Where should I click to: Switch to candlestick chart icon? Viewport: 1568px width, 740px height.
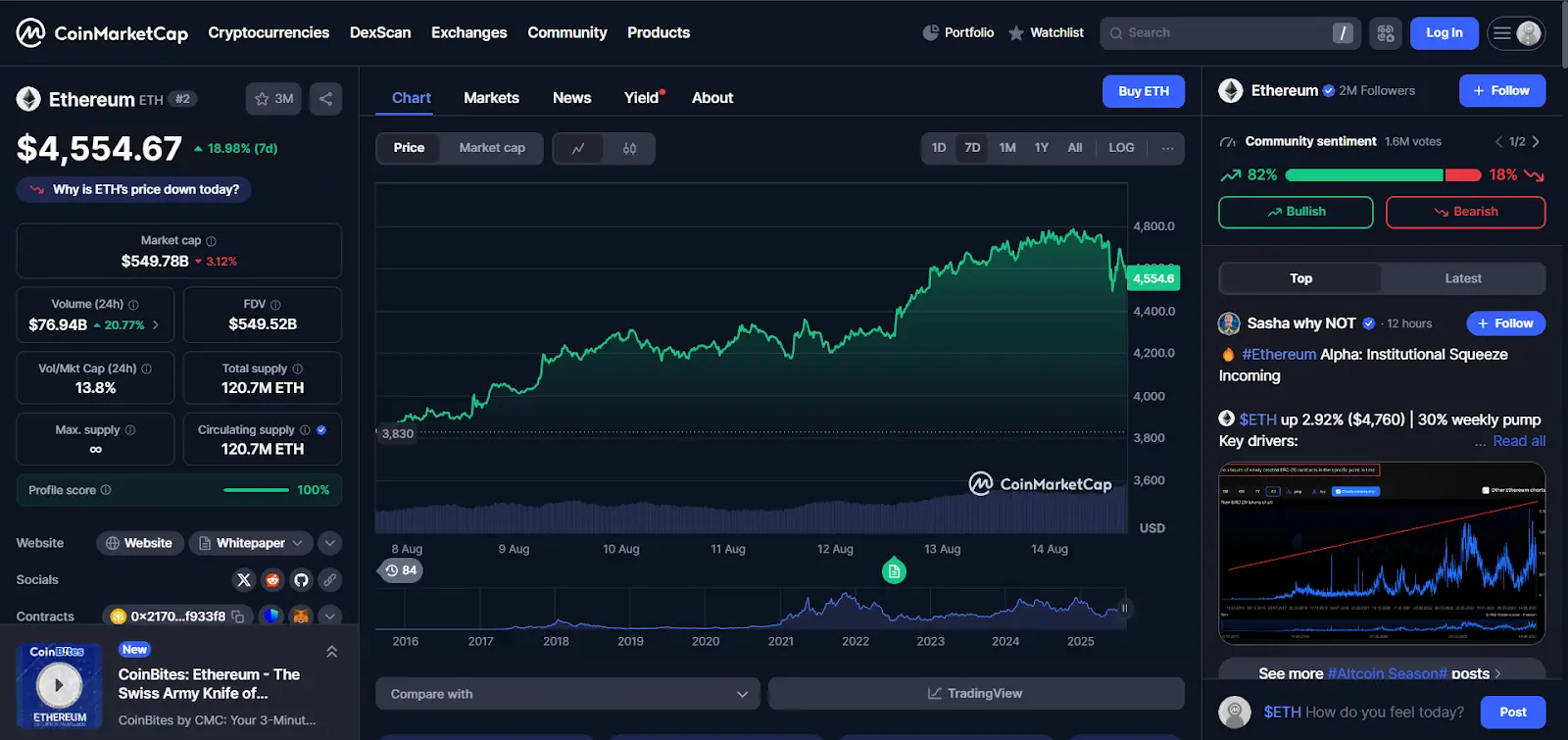click(629, 148)
